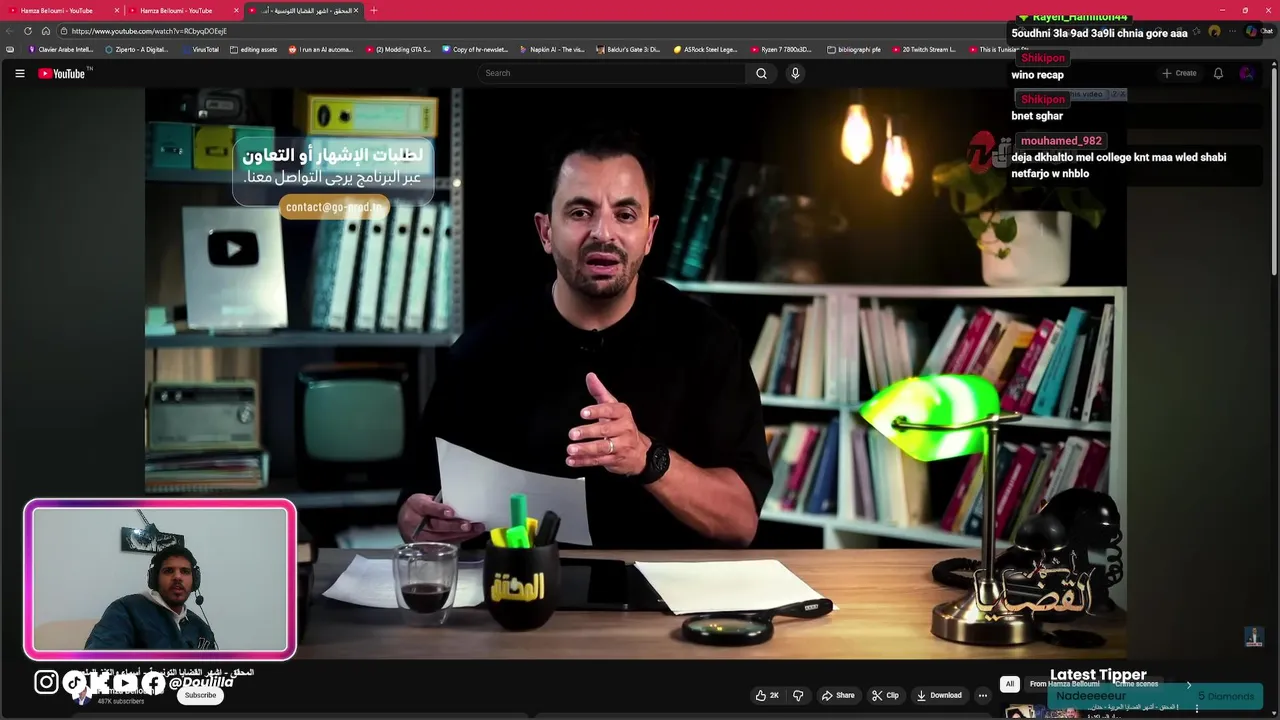Click the browser address bar URL
Image resolution: width=1280 pixels, height=720 pixels.
(x=149, y=31)
